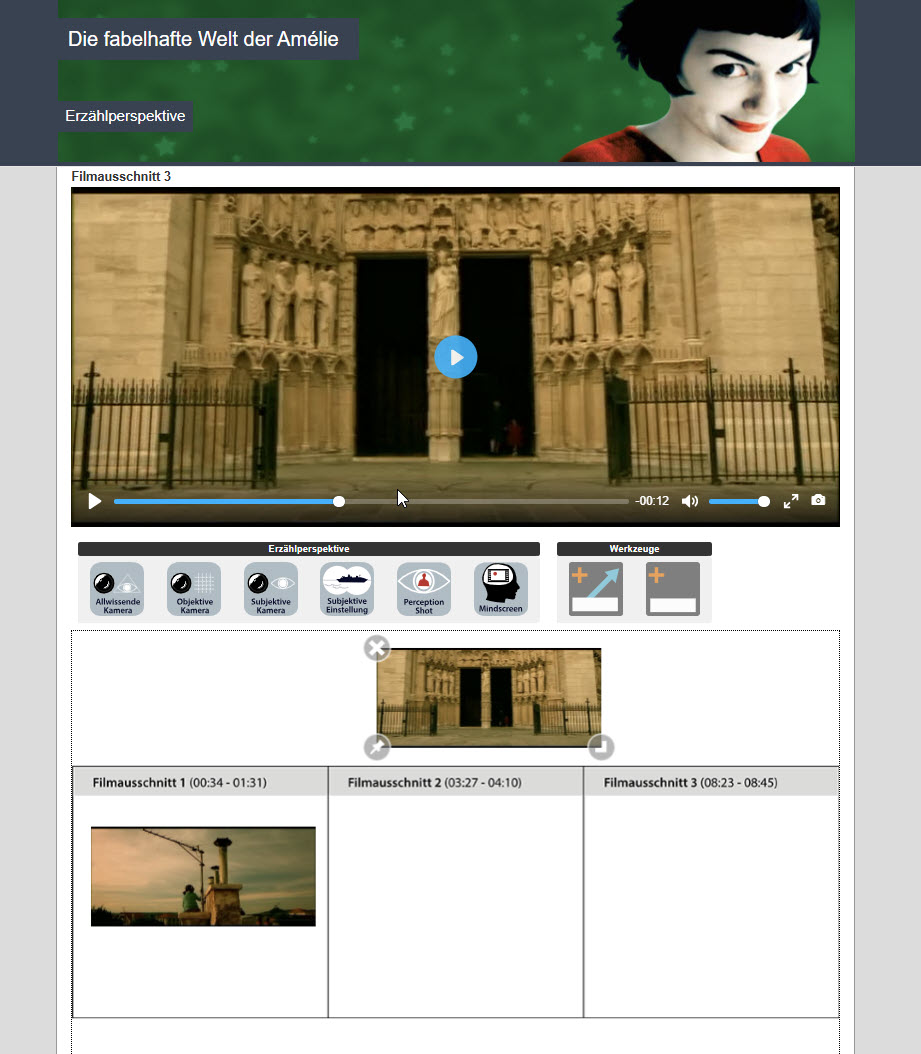Remove the cathedral snapshot with X handle
This screenshot has height=1054, width=921.
point(376,648)
